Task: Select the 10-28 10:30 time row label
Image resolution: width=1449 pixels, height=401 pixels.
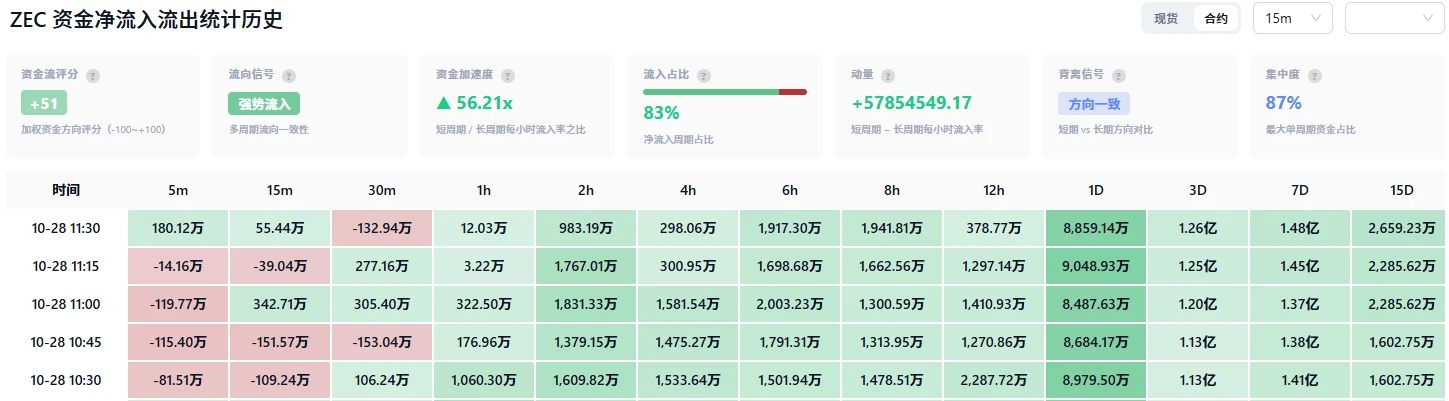Action: pos(66,380)
